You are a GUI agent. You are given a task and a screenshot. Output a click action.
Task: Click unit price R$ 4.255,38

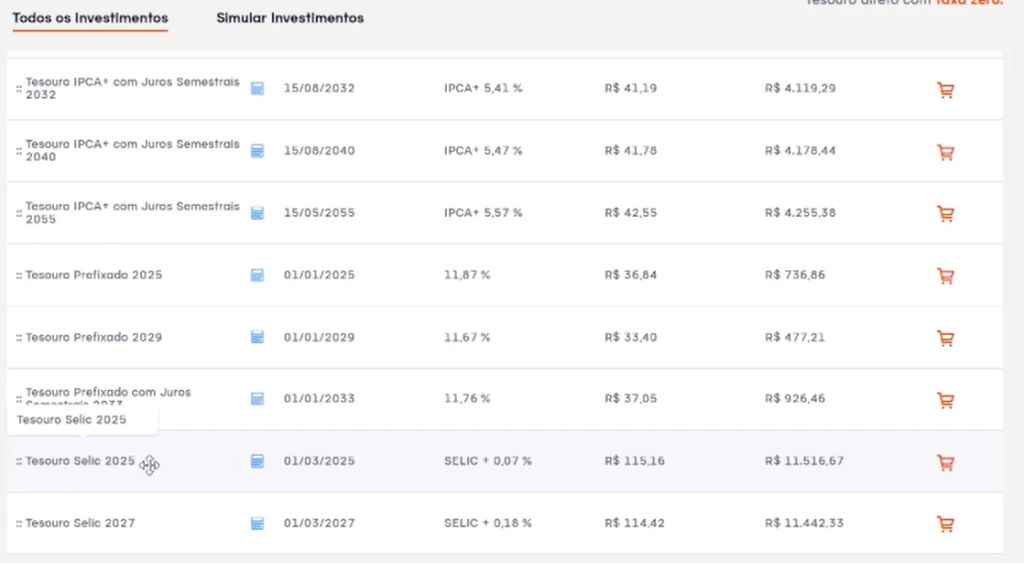801,213
